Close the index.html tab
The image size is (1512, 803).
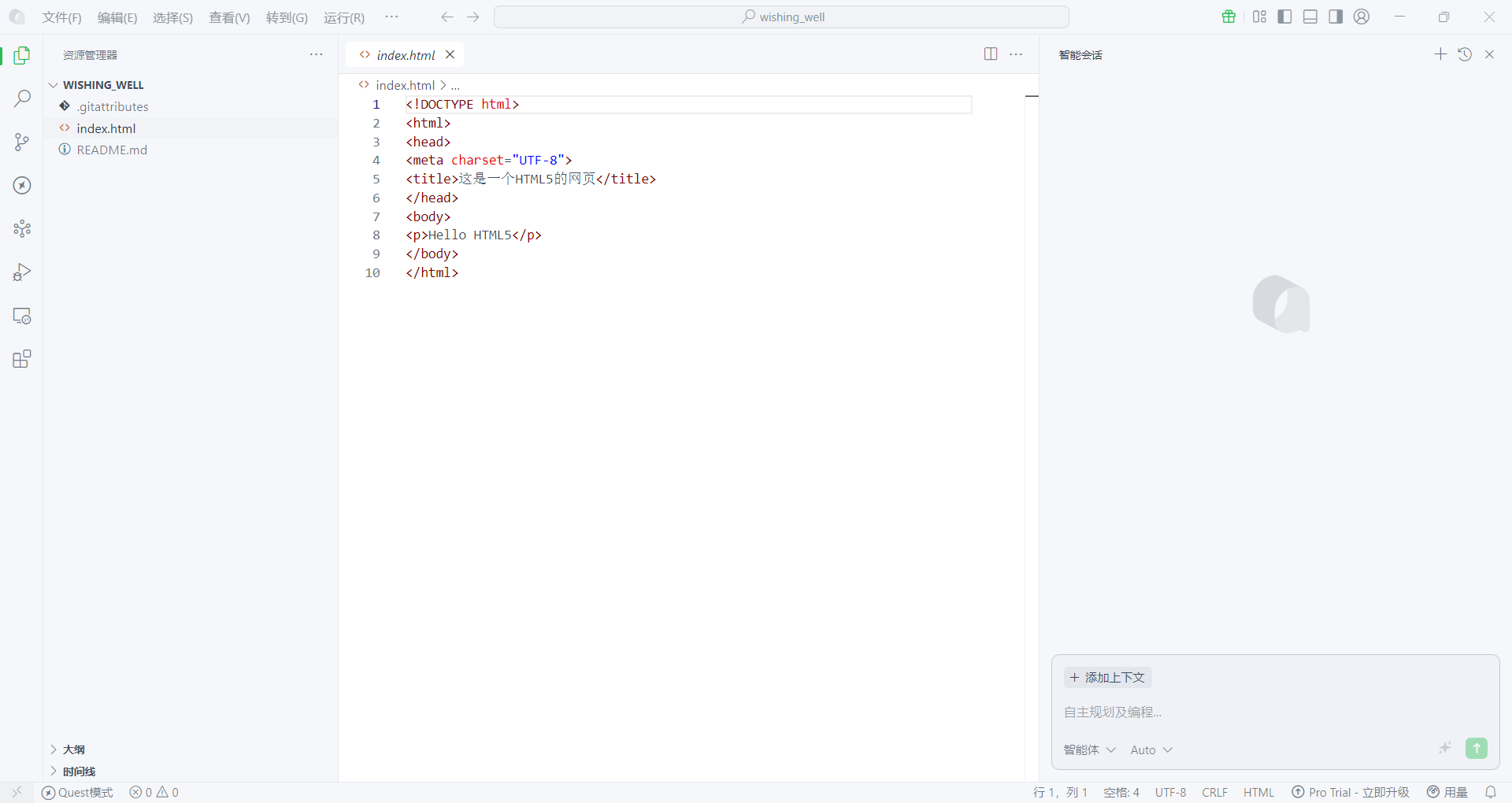pyautogui.click(x=450, y=54)
